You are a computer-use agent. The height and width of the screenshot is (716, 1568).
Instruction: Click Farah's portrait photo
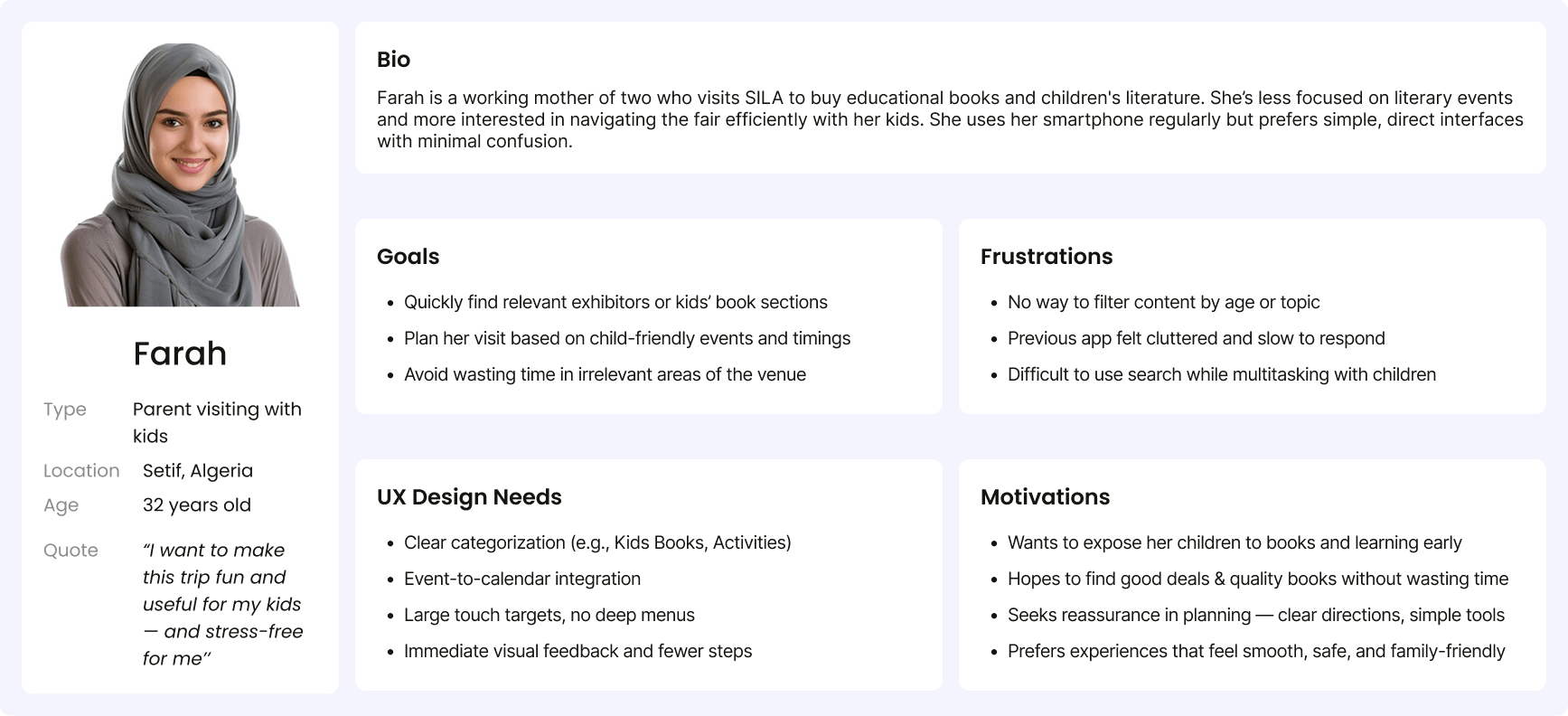point(180,174)
